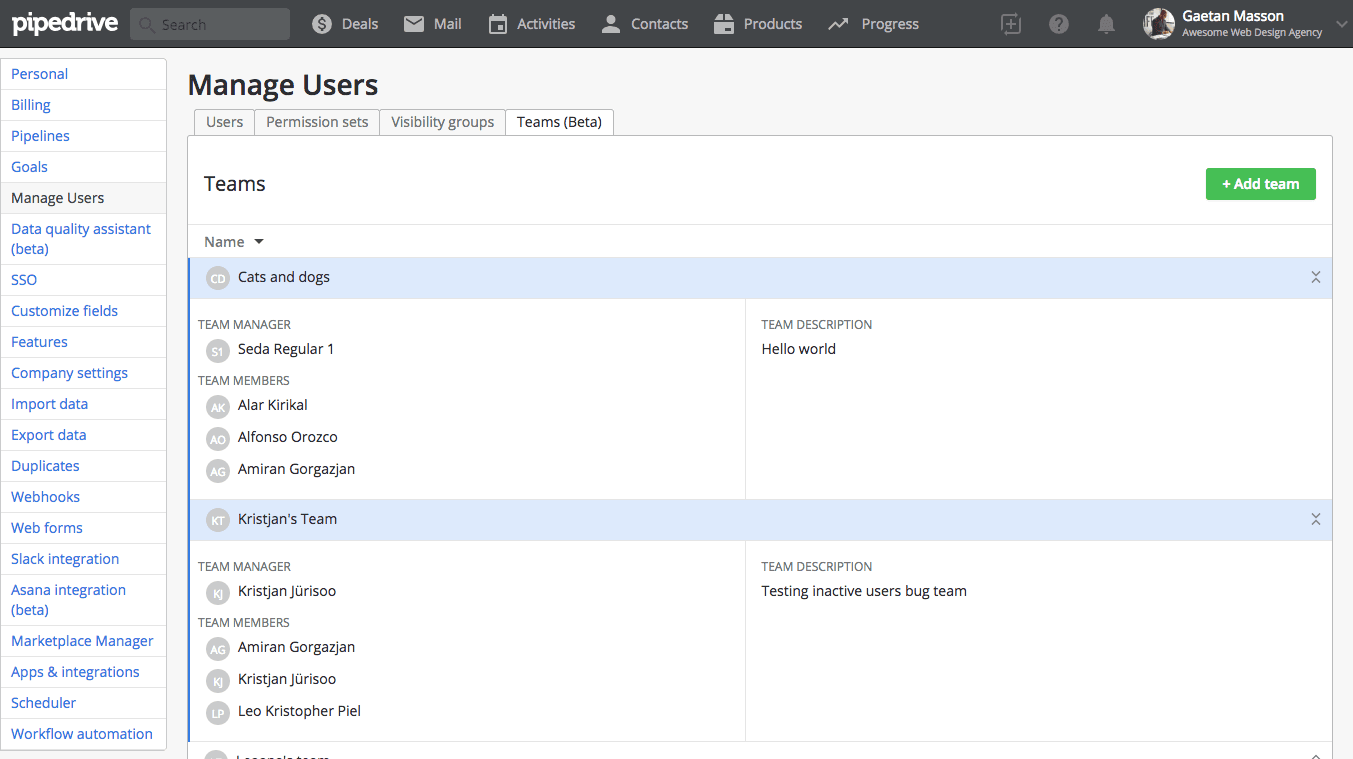Sort teams by the Name column arrow
This screenshot has height=759, width=1353.
click(x=259, y=242)
